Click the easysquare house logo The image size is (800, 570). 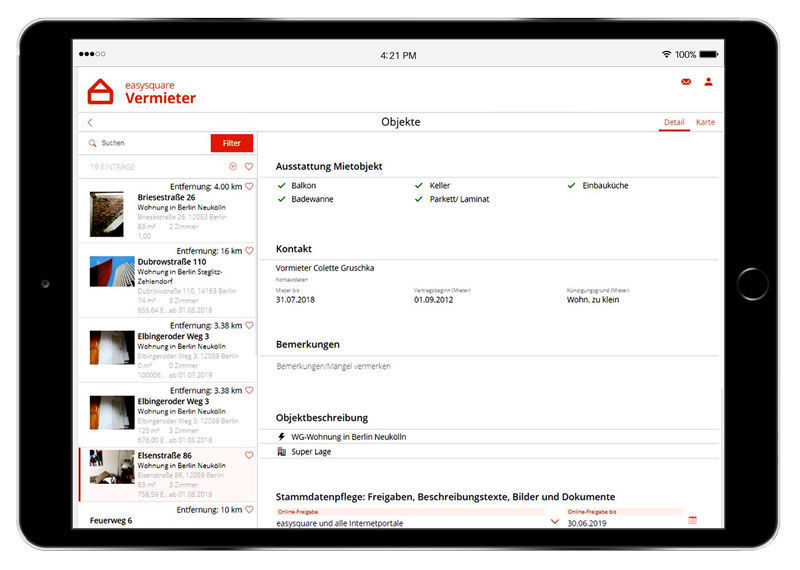pyautogui.click(x=101, y=92)
